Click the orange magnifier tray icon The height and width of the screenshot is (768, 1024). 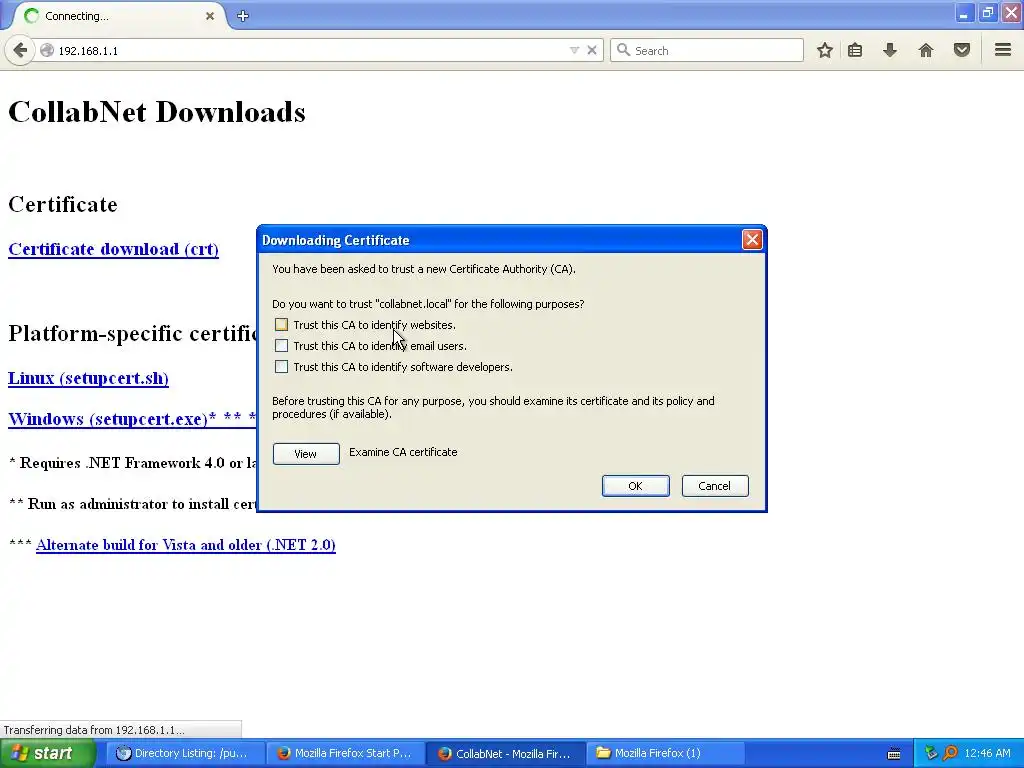(x=950, y=753)
